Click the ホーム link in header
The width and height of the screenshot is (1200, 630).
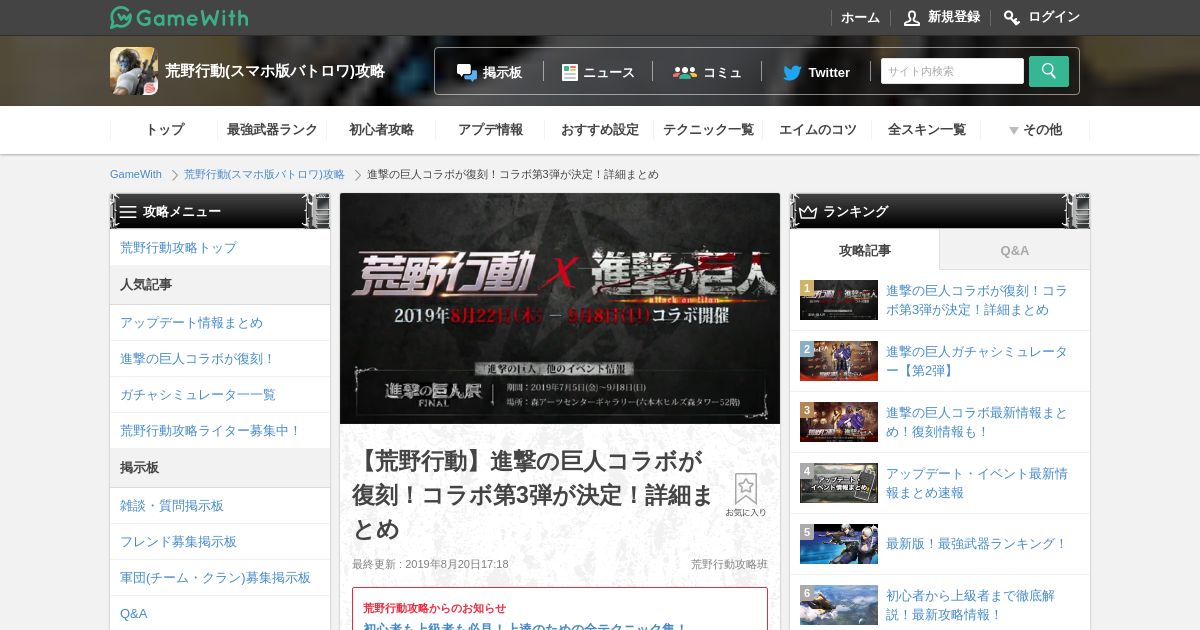tap(860, 17)
